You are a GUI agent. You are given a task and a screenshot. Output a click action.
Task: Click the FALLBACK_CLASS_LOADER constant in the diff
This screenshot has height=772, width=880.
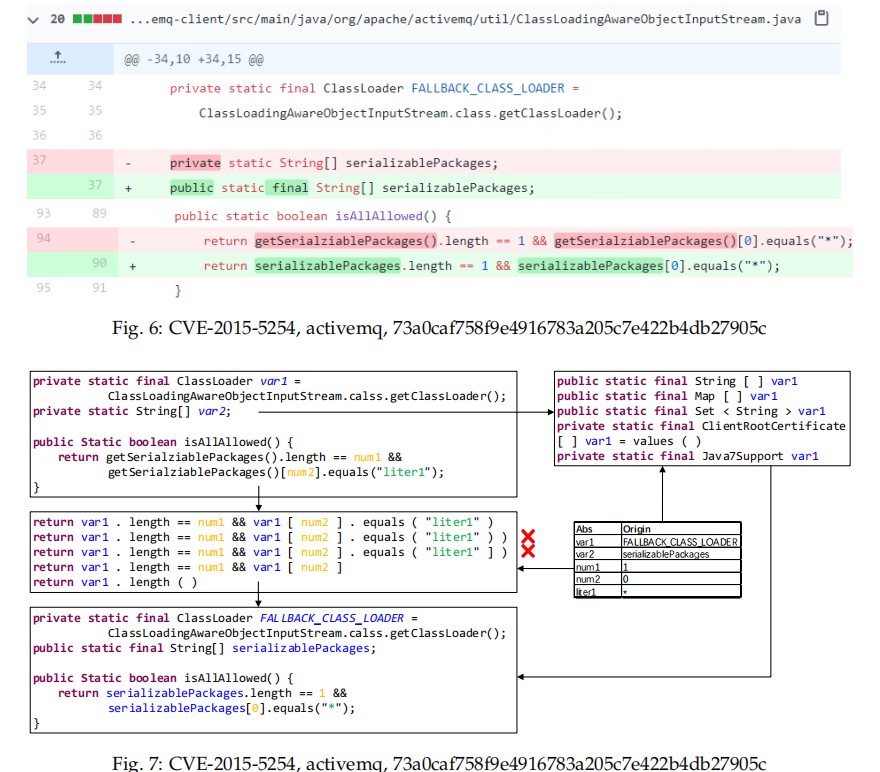[488, 88]
